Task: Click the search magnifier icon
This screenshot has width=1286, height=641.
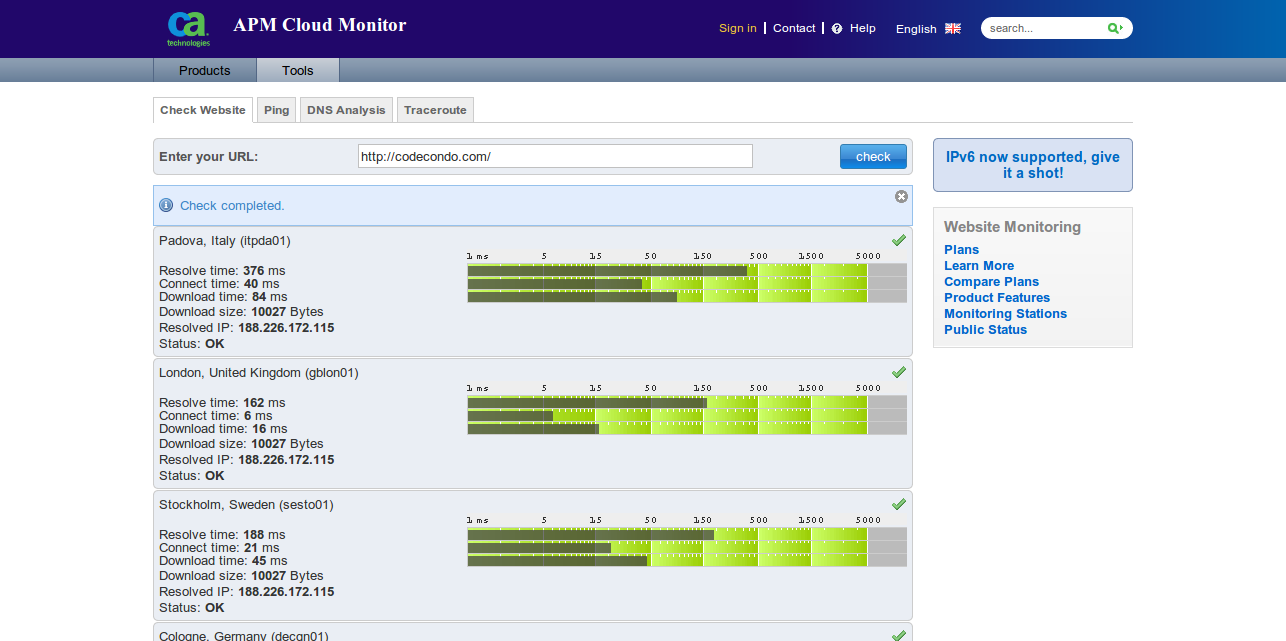Action: click(x=1114, y=28)
